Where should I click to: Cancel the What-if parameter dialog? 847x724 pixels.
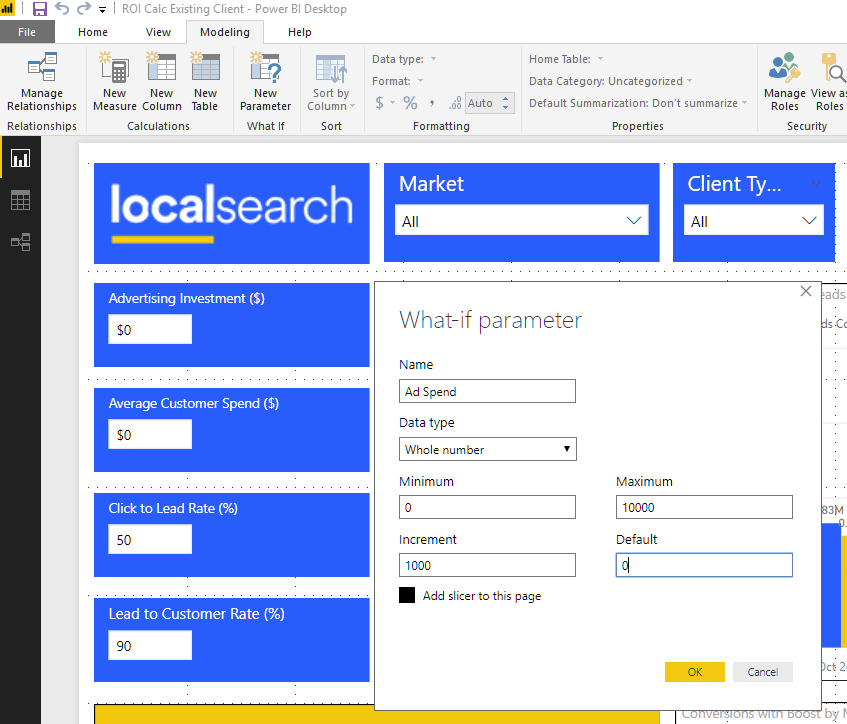coord(763,672)
